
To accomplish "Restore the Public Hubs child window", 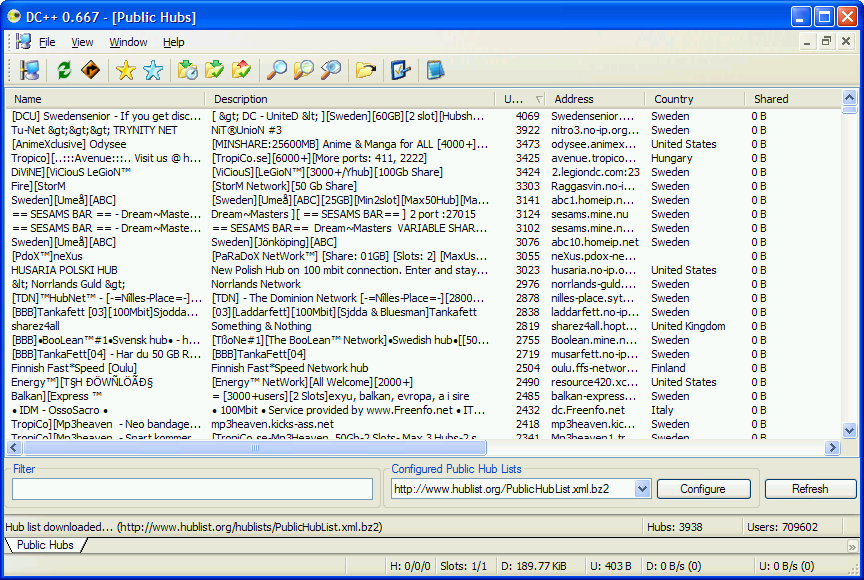I will [826, 41].
